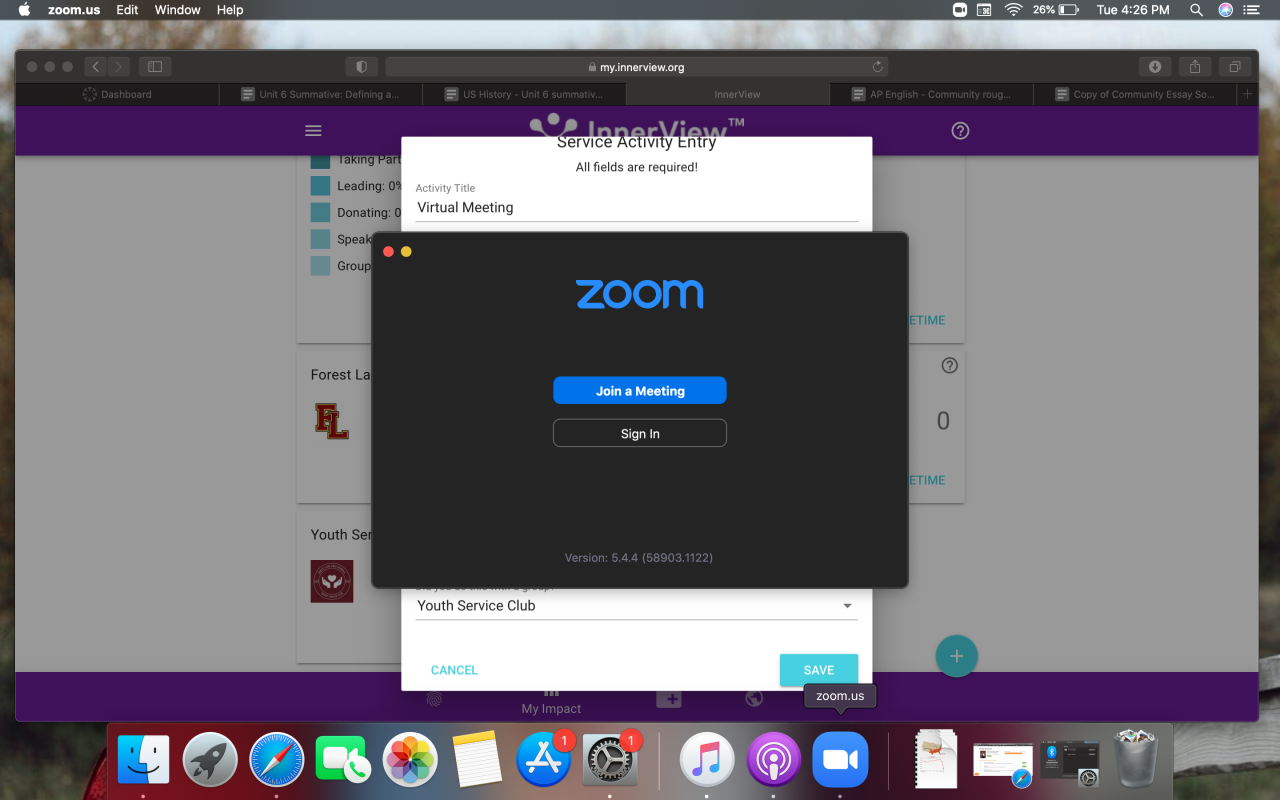Toggle the Safari sidebar
This screenshot has width=1280, height=800.
155,67
